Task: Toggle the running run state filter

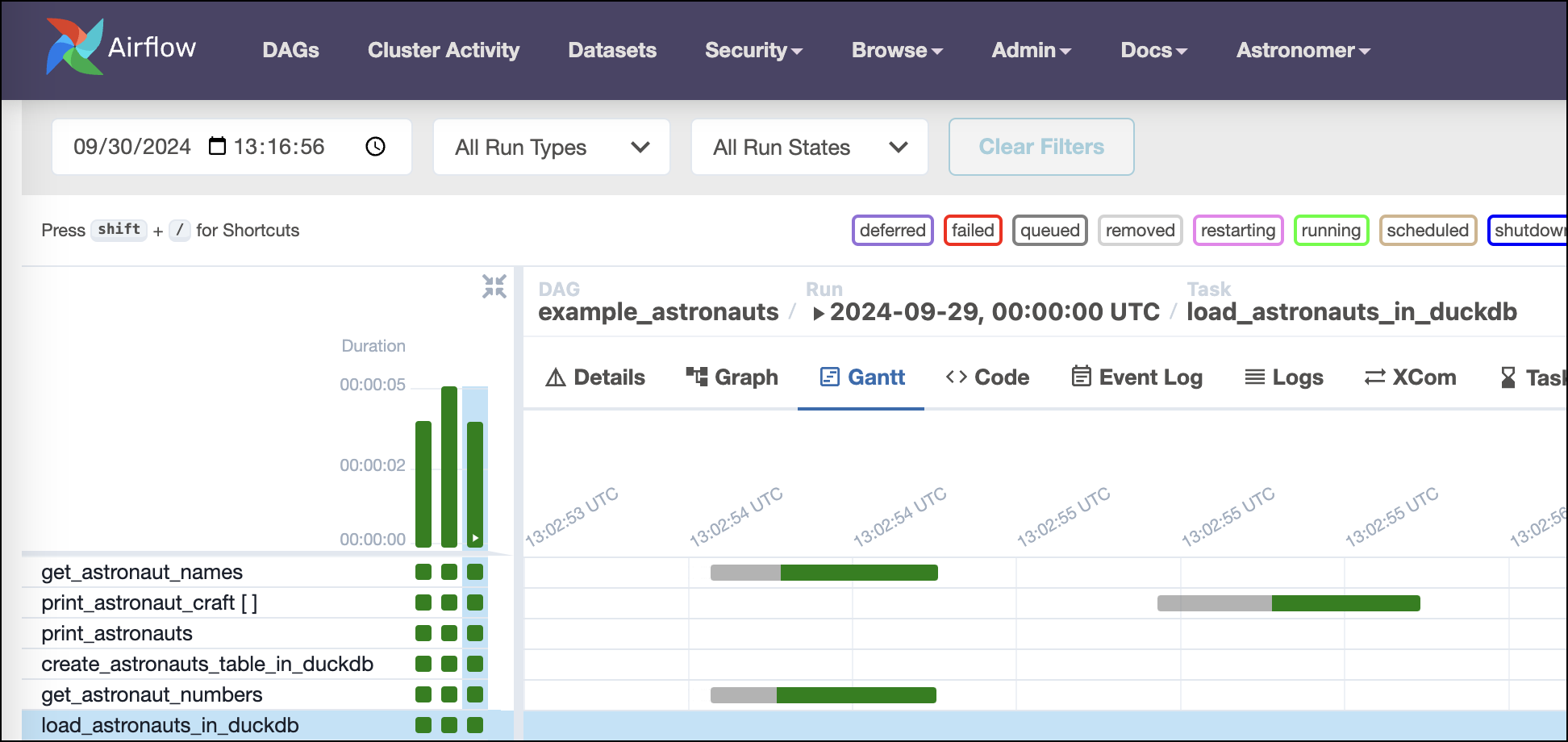Action: click(x=1331, y=230)
